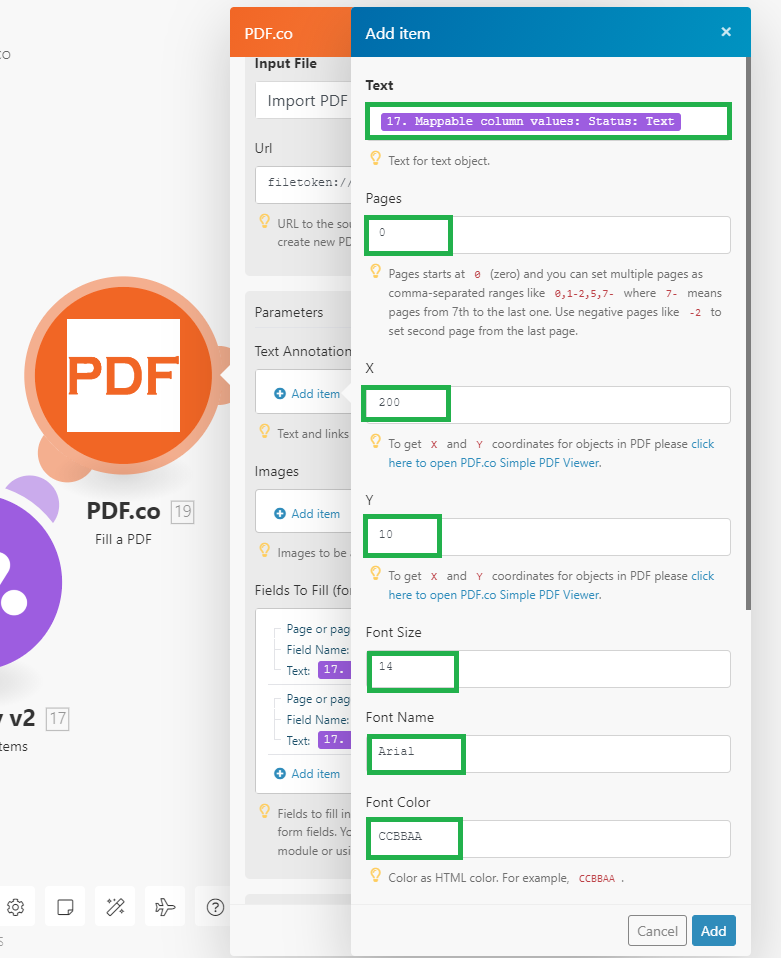Click the lightbulb hint icon under Pages
The image size is (781, 958).
tap(376, 272)
